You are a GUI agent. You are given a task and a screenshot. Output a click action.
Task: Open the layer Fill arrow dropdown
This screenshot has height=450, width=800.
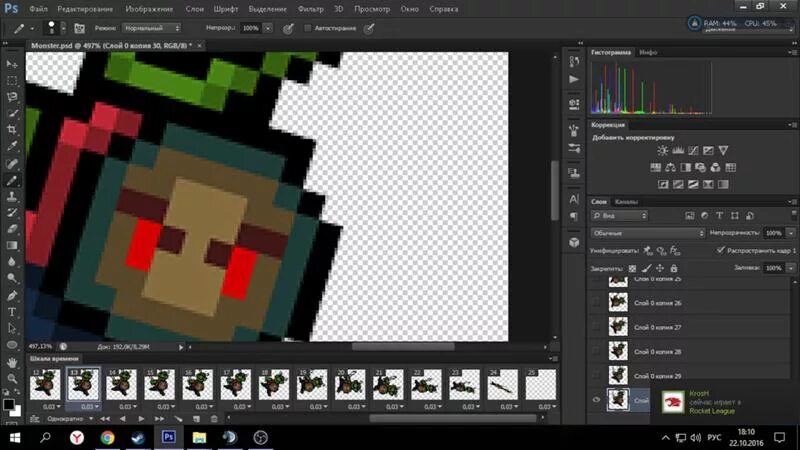click(x=791, y=268)
